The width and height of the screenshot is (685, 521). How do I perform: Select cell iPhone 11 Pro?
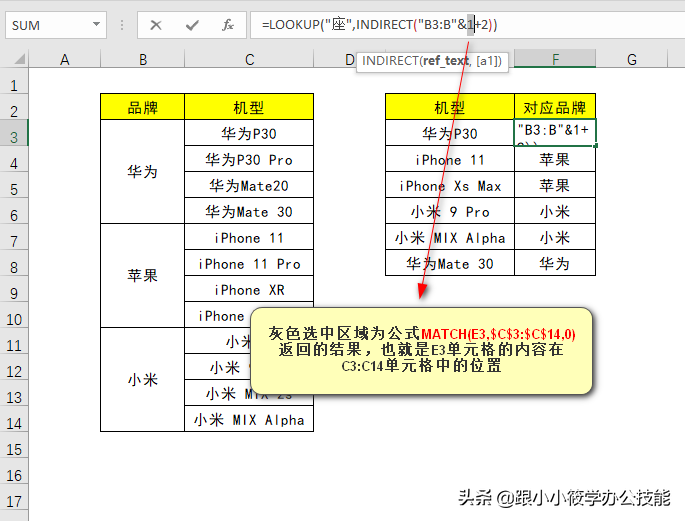click(249, 263)
